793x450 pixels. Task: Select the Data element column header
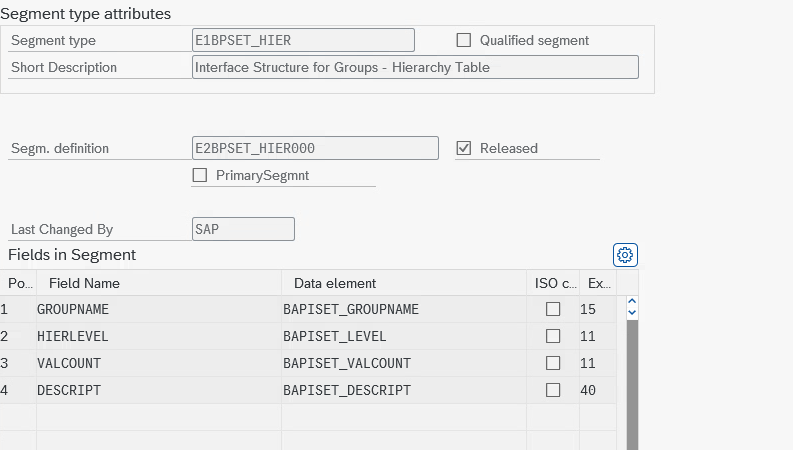point(335,283)
